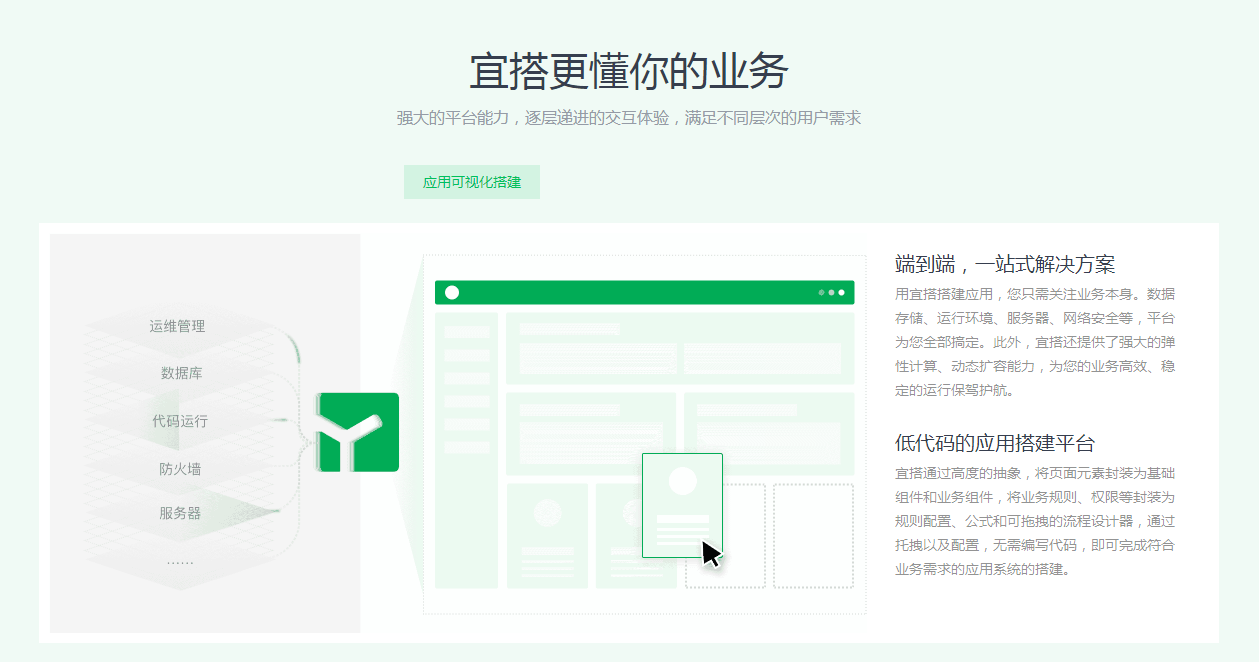Viewport: 1259px width, 662px height.
Task: Click the 服务器 layer label
Action: [x=180, y=513]
